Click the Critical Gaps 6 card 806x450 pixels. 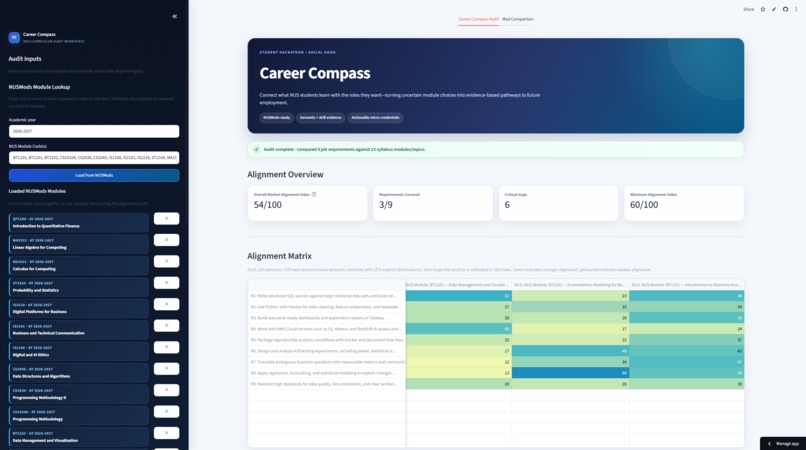click(x=558, y=203)
